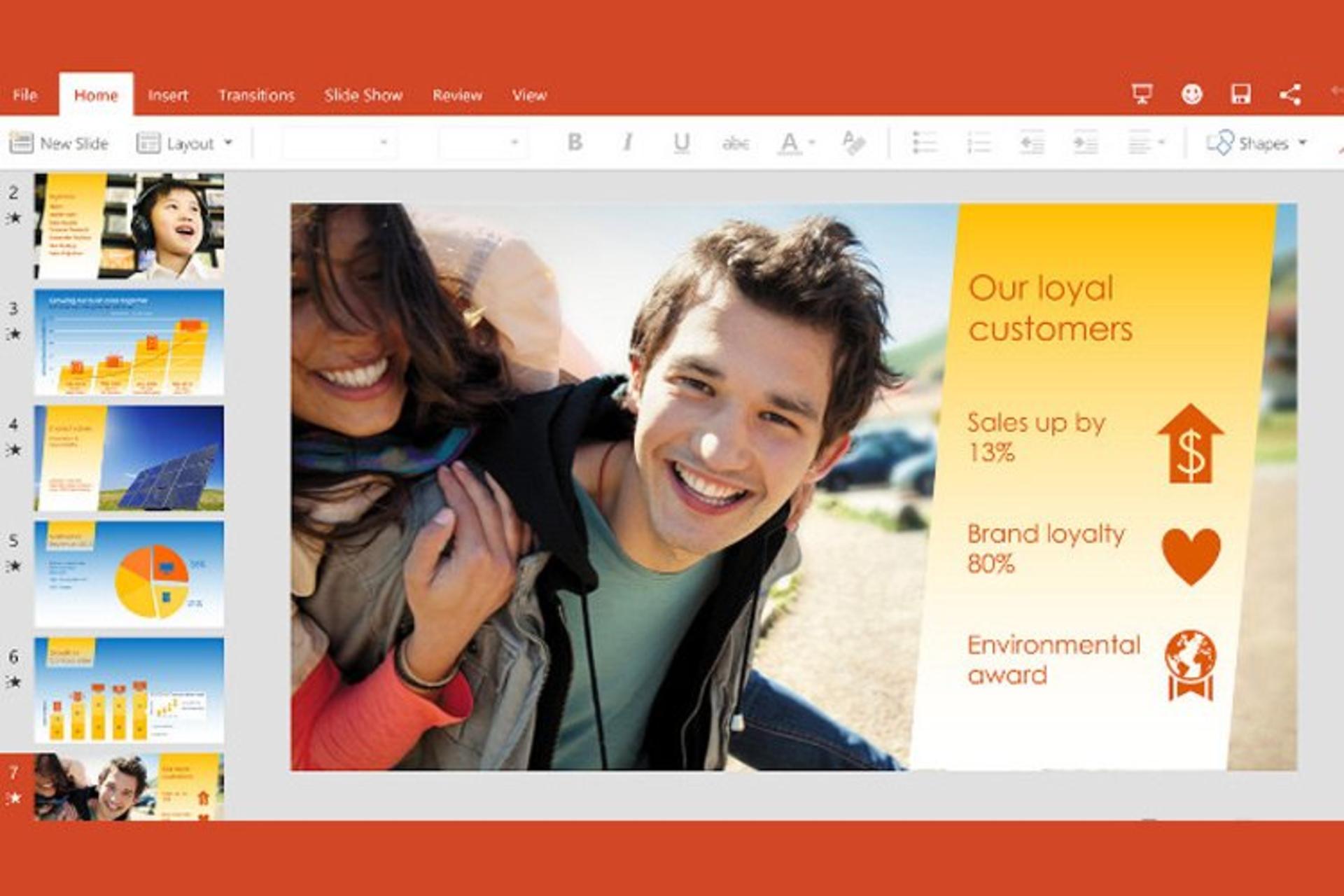1344x896 pixels.
Task: Select the bulleted list icon
Action: click(x=925, y=143)
